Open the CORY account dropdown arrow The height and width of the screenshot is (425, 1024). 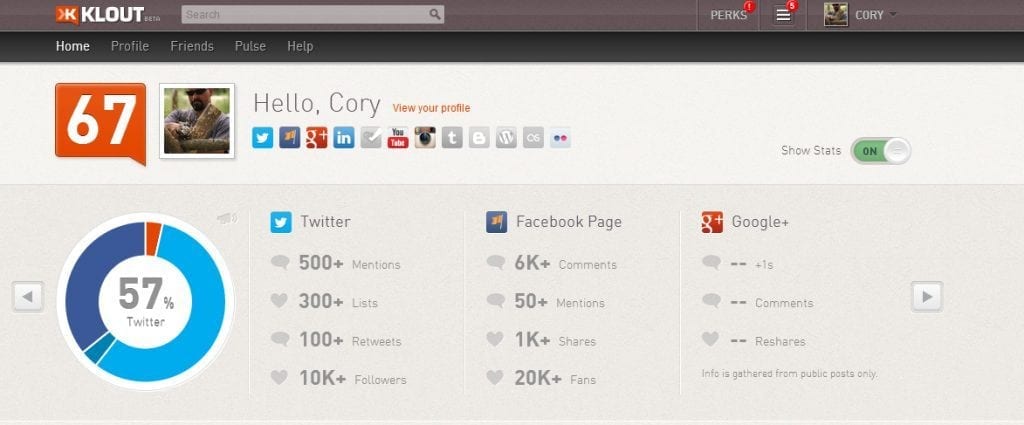(893, 14)
